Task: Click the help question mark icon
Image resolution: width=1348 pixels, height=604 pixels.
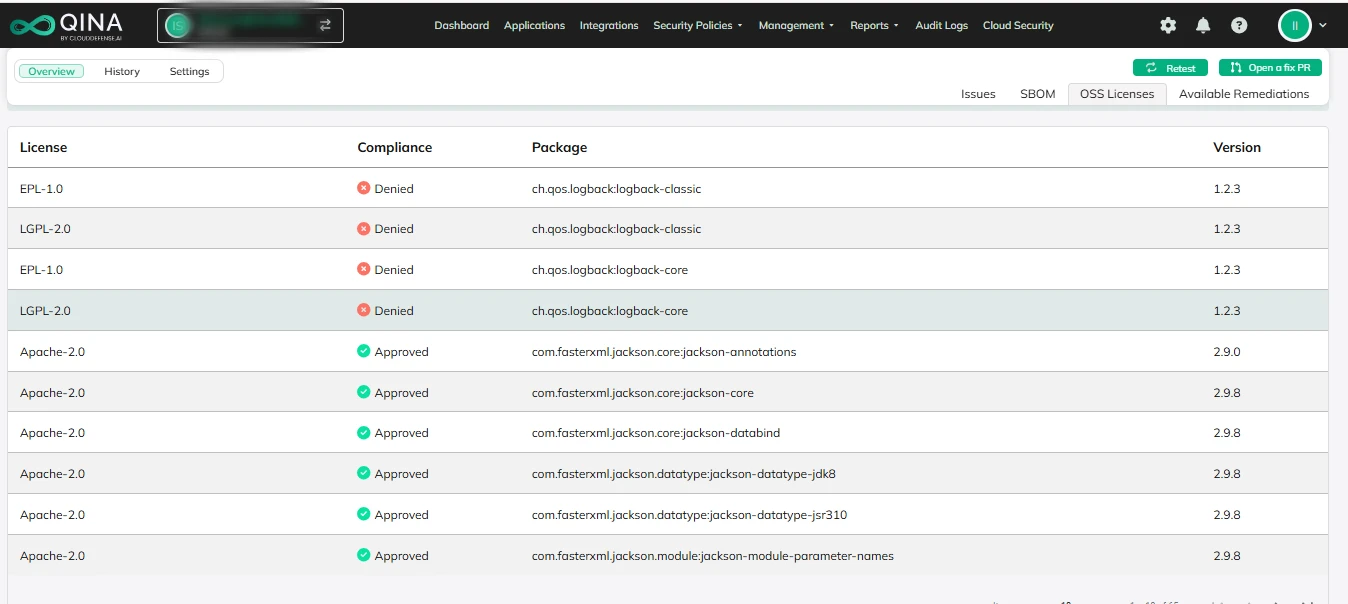Action: tap(1239, 25)
